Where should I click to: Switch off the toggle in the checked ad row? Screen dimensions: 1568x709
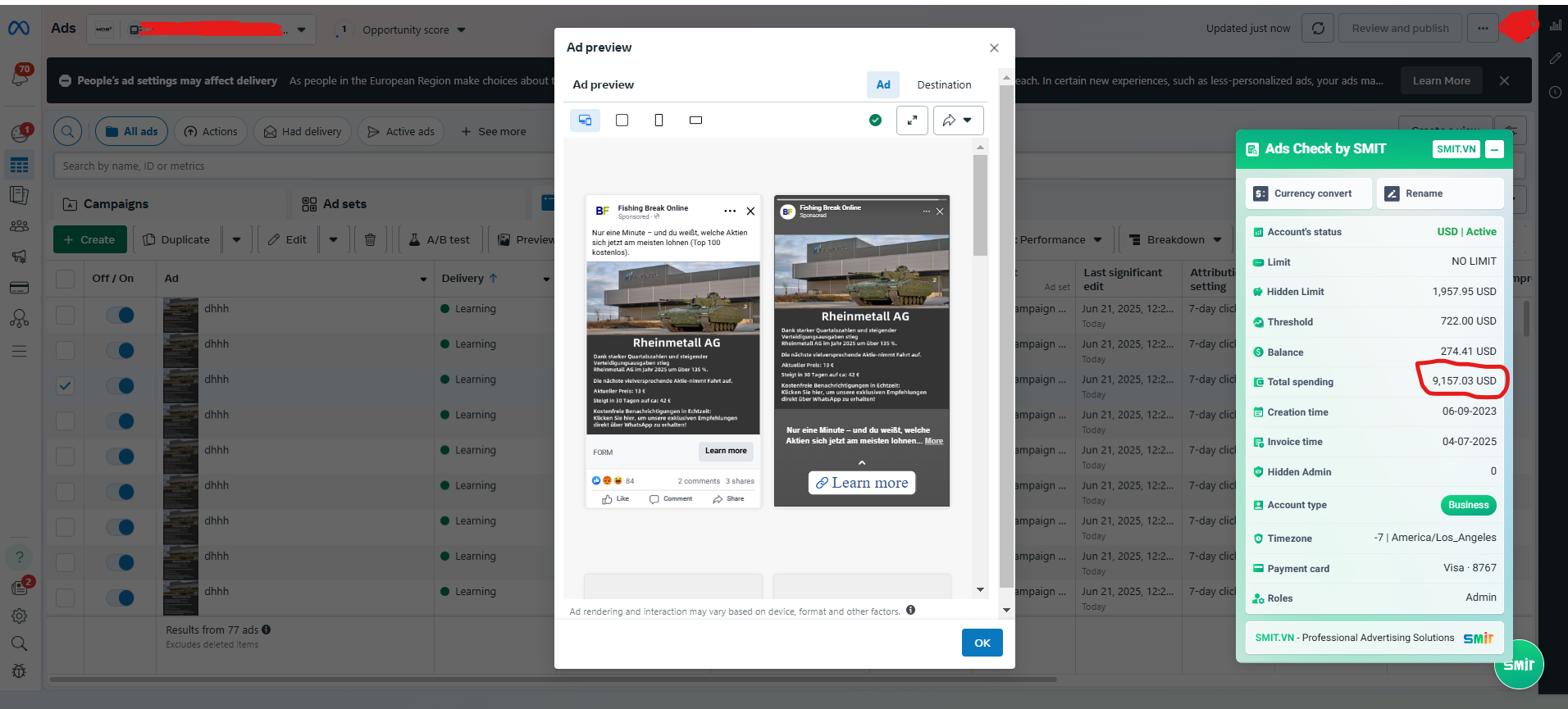[120, 385]
